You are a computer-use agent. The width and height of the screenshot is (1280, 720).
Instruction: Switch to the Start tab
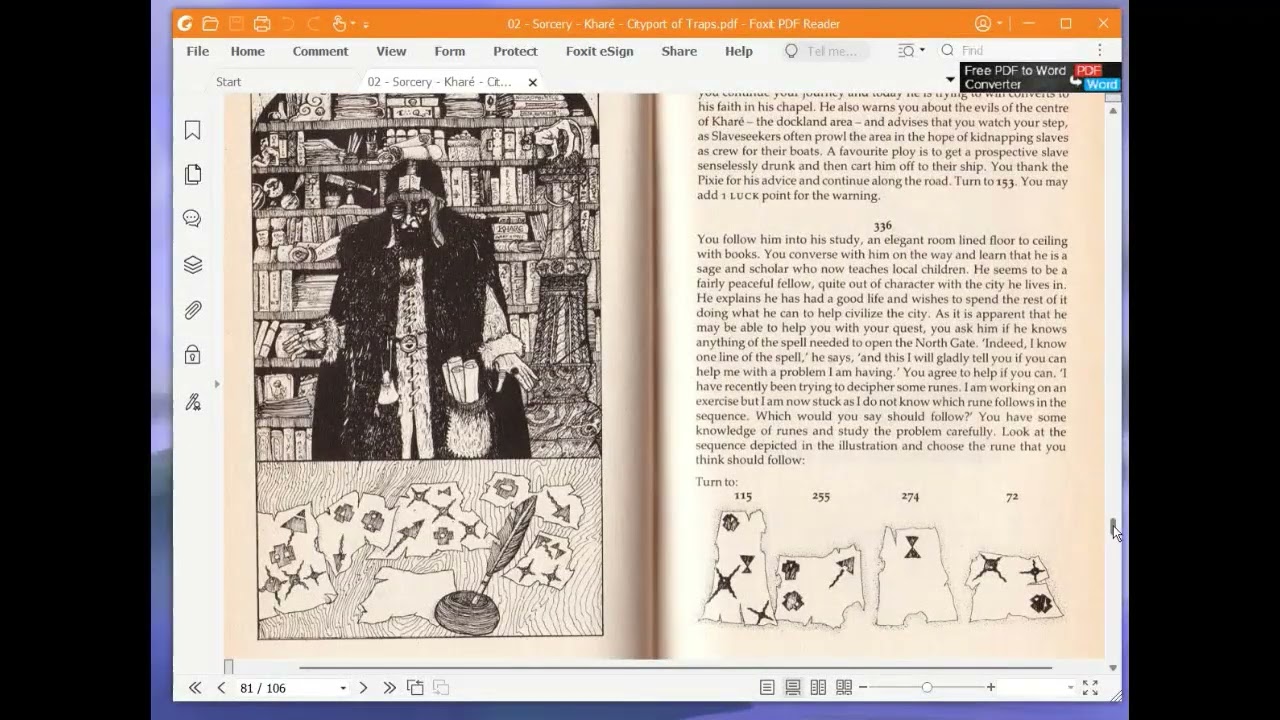coord(229,82)
